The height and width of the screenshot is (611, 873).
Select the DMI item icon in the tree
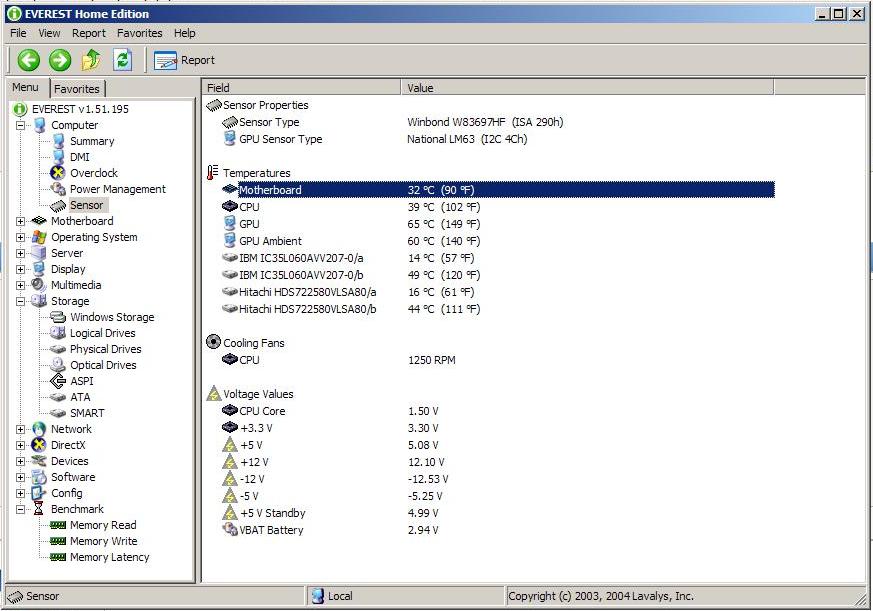click(58, 157)
